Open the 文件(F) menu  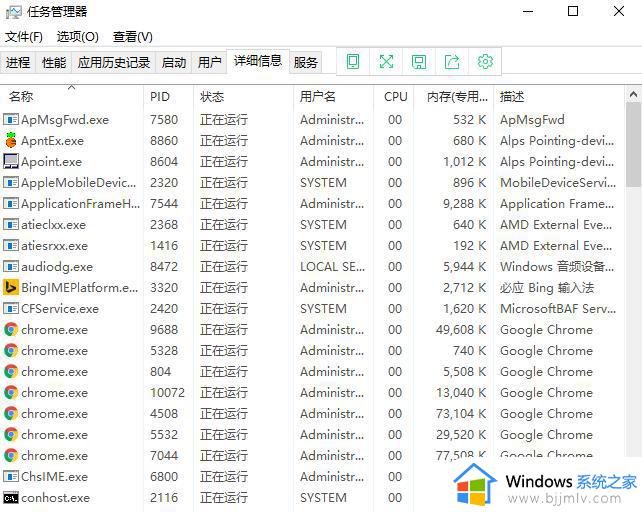24,37
